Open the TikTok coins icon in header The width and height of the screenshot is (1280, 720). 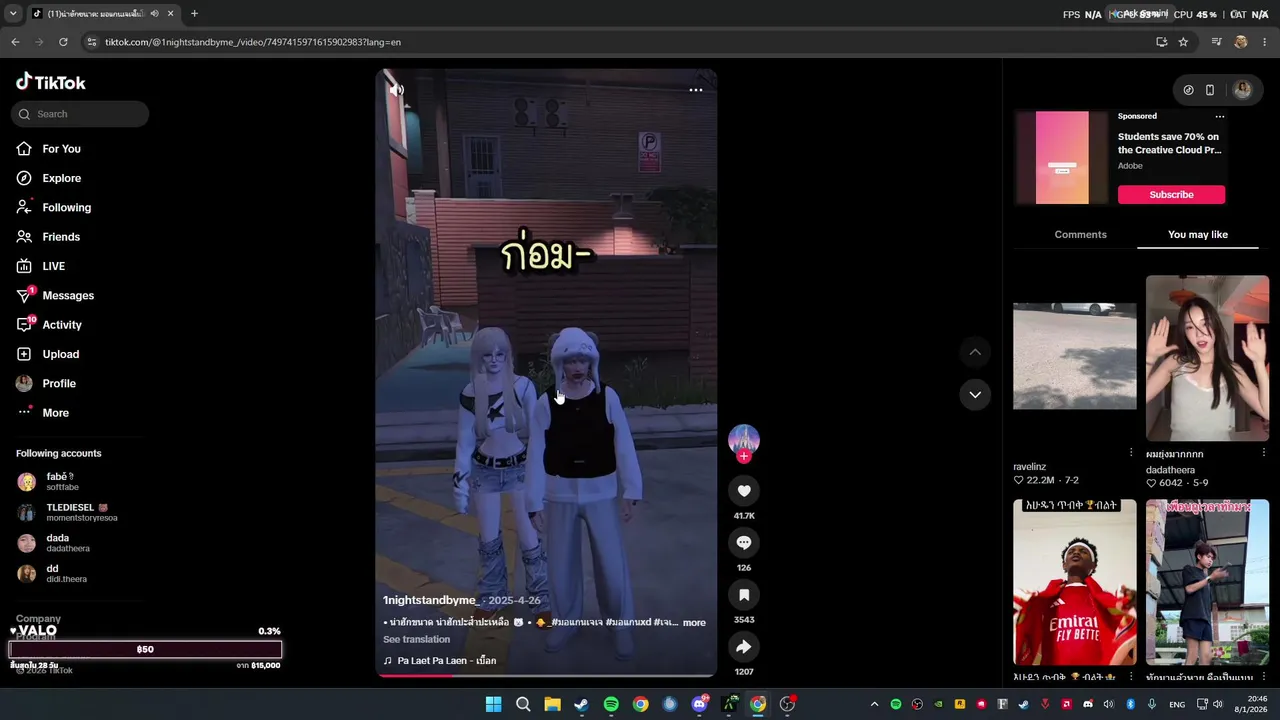point(1188,90)
